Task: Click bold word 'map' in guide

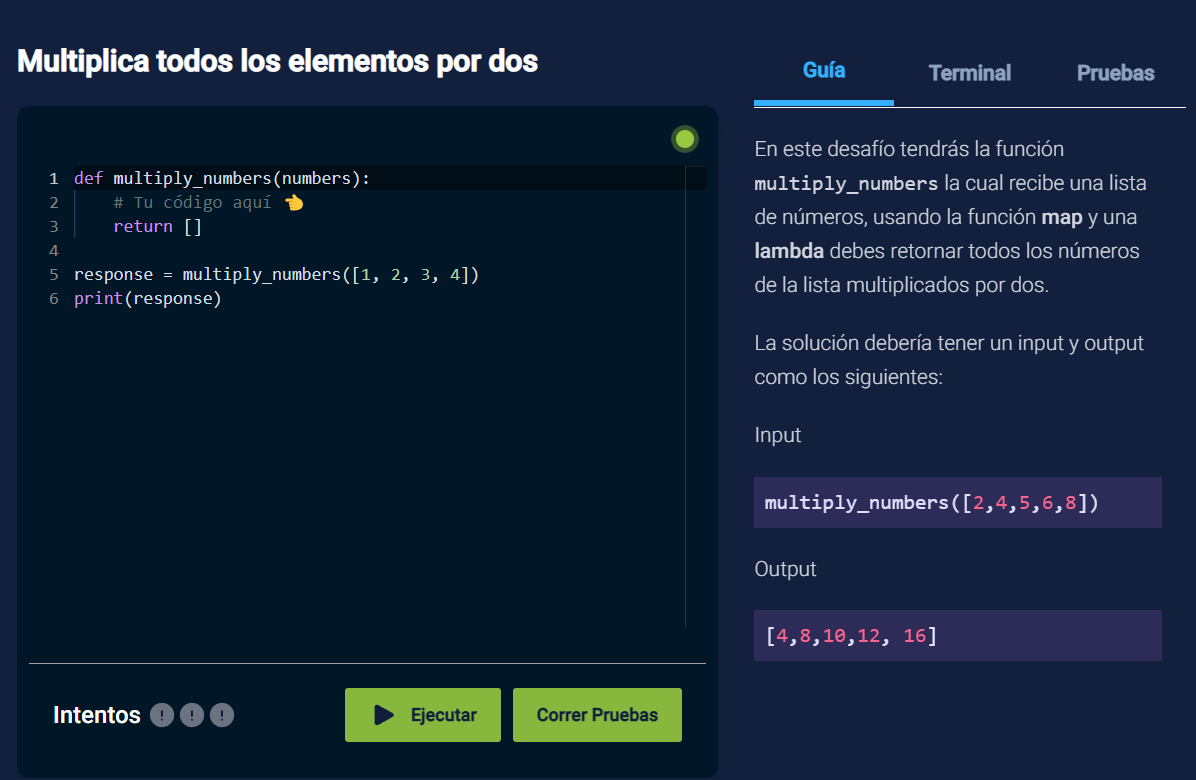Action: click(x=1062, y=217)
